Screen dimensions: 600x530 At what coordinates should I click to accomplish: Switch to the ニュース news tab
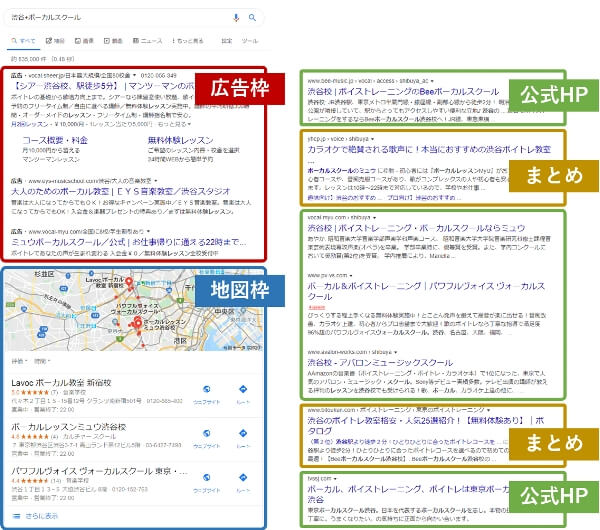tap(147, 41)
